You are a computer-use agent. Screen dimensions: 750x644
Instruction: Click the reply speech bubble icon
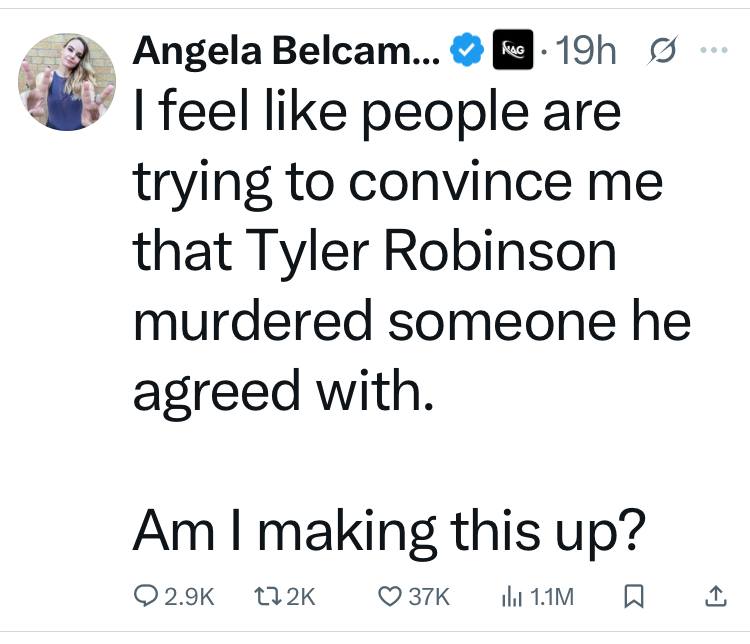point(145,597)
